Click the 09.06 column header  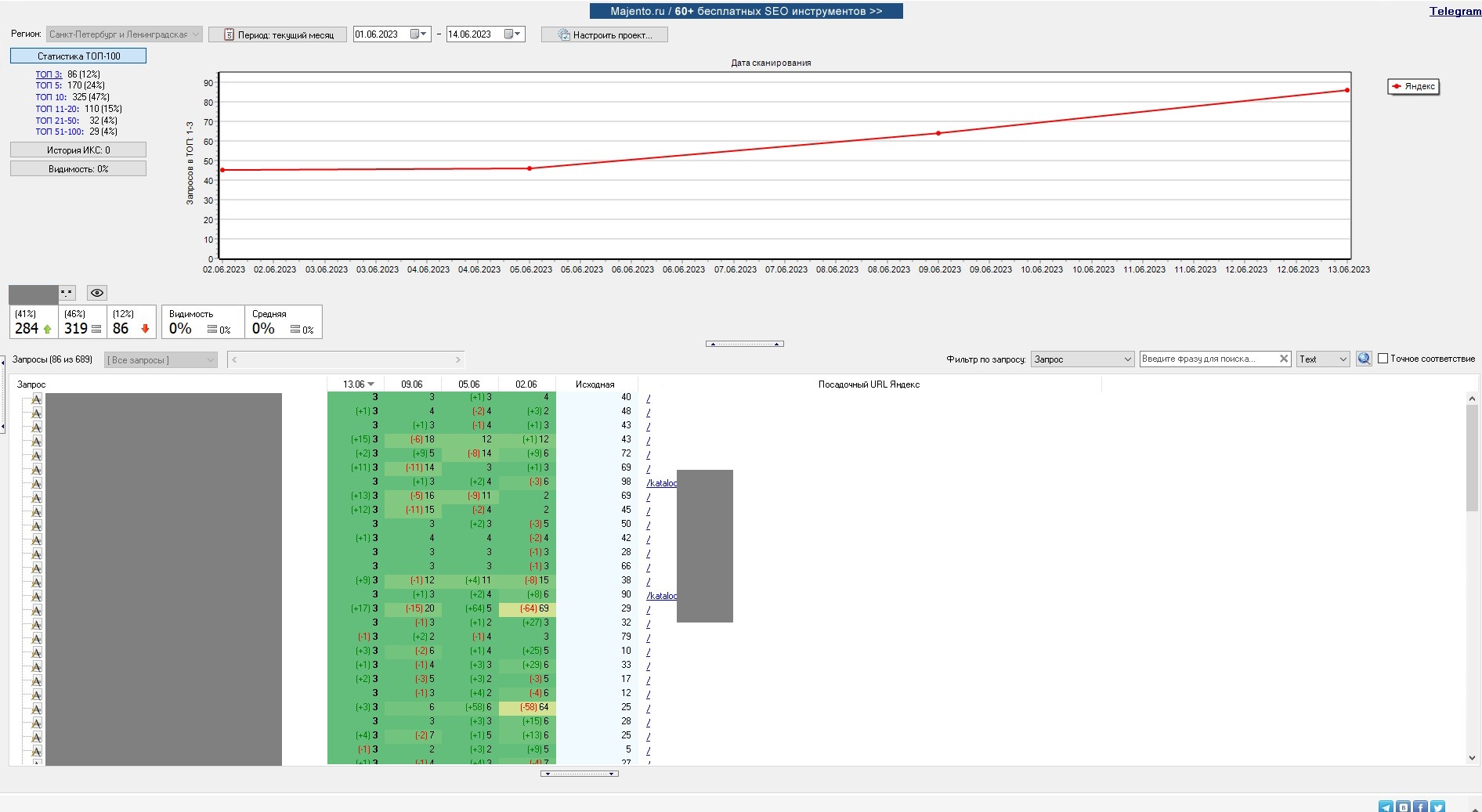click(412, 384)
